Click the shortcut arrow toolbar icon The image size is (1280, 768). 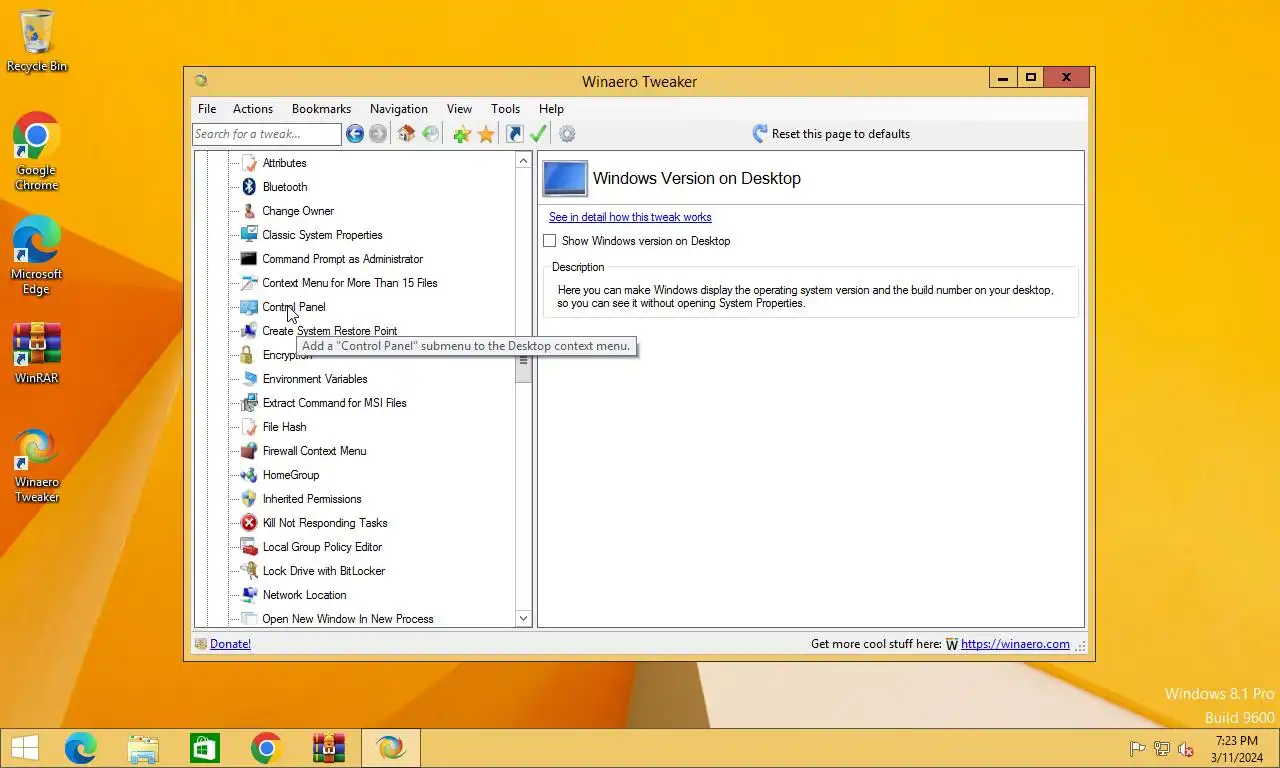pyautogui.click(x=515, y=134)
